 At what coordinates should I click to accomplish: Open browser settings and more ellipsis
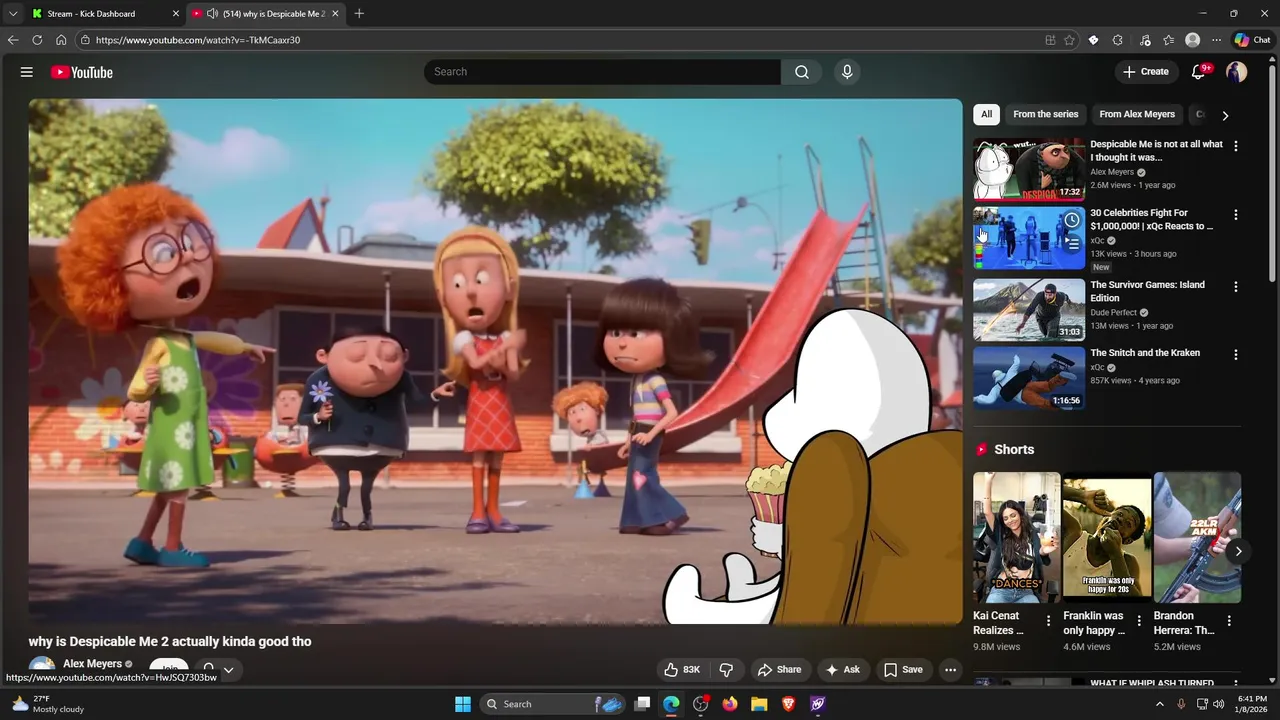[1216, 40]
